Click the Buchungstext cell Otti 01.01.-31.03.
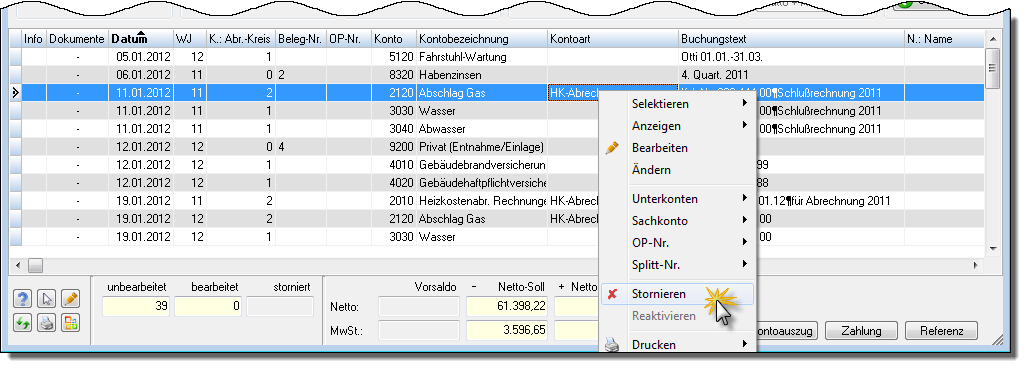Screen dimensions: 1026x368 [x=792, y=57]
